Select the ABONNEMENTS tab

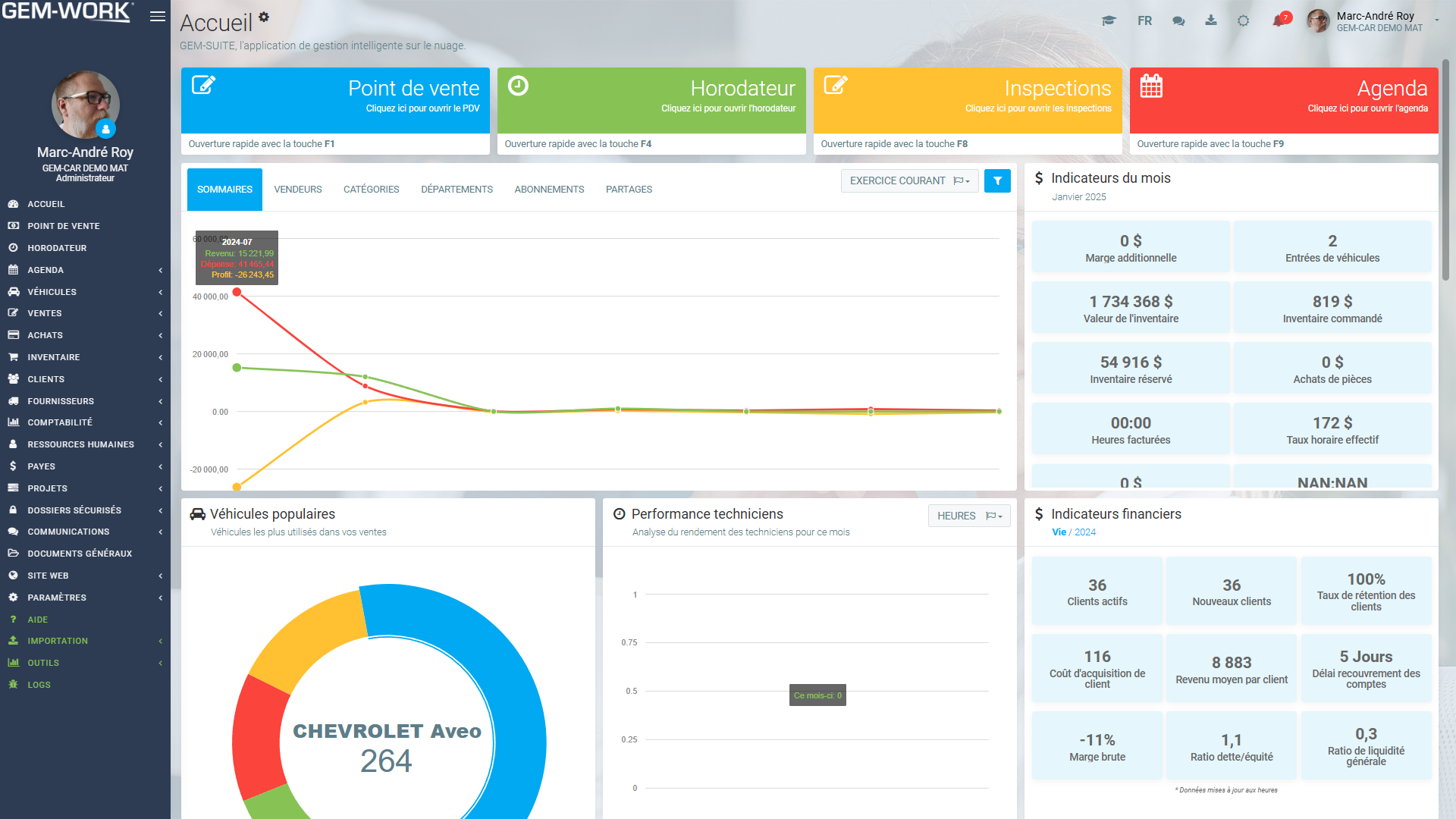[549, 190]
